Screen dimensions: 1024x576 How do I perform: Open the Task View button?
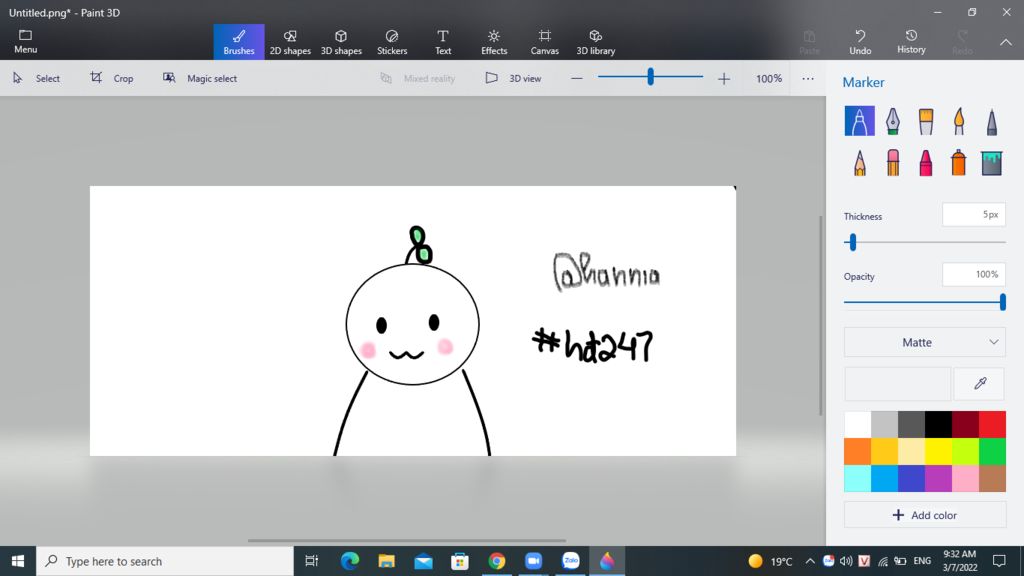coord(312,561)
